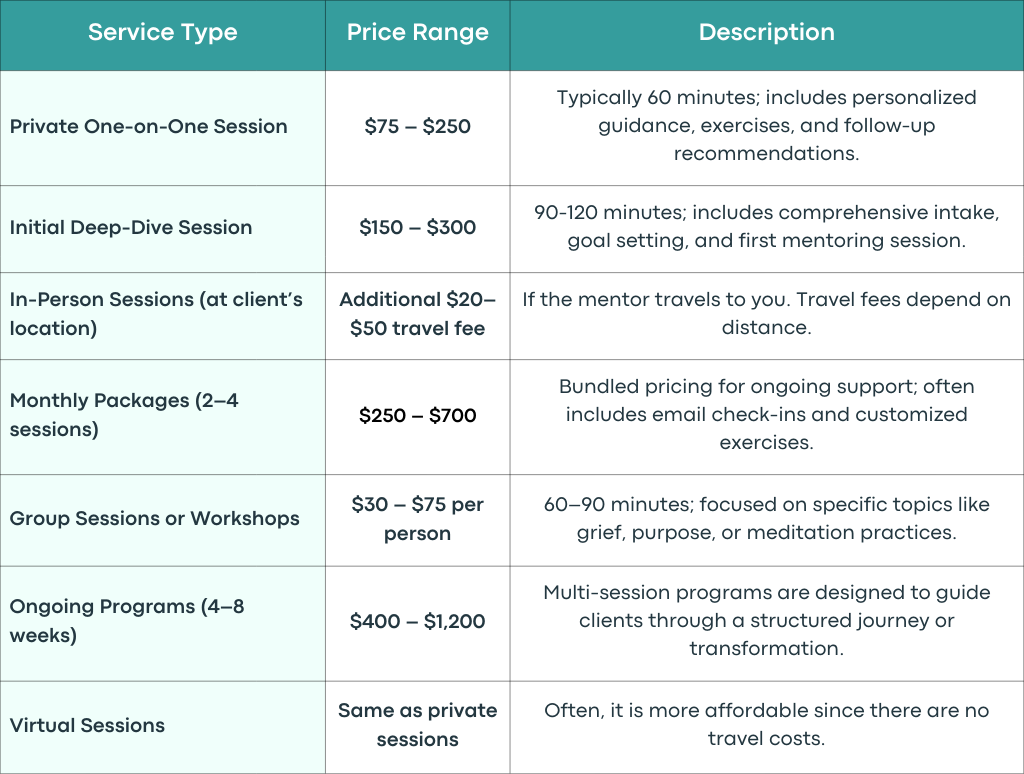Image resolution: width=1024 pixels, height=774 pixels.
Task: Select the $150 – $300 price cell
Action: [417, 228]
